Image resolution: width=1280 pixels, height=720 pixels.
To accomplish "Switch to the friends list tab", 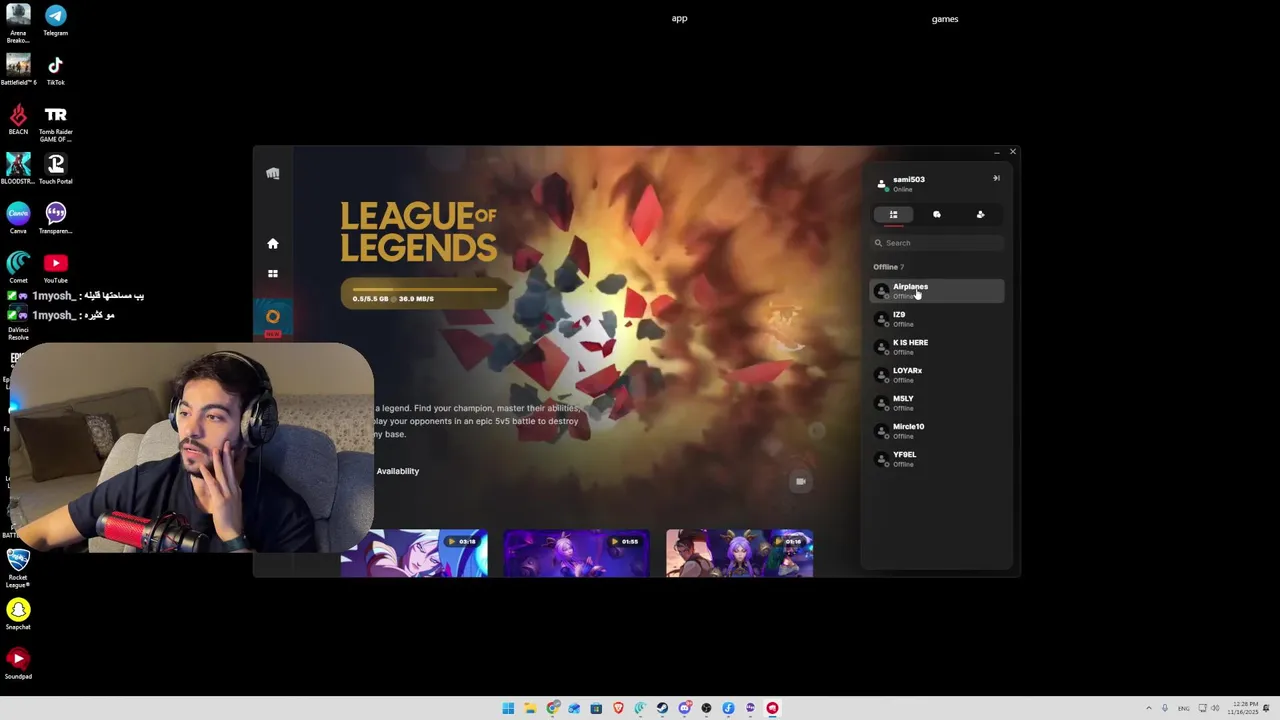I will point(893,214).
